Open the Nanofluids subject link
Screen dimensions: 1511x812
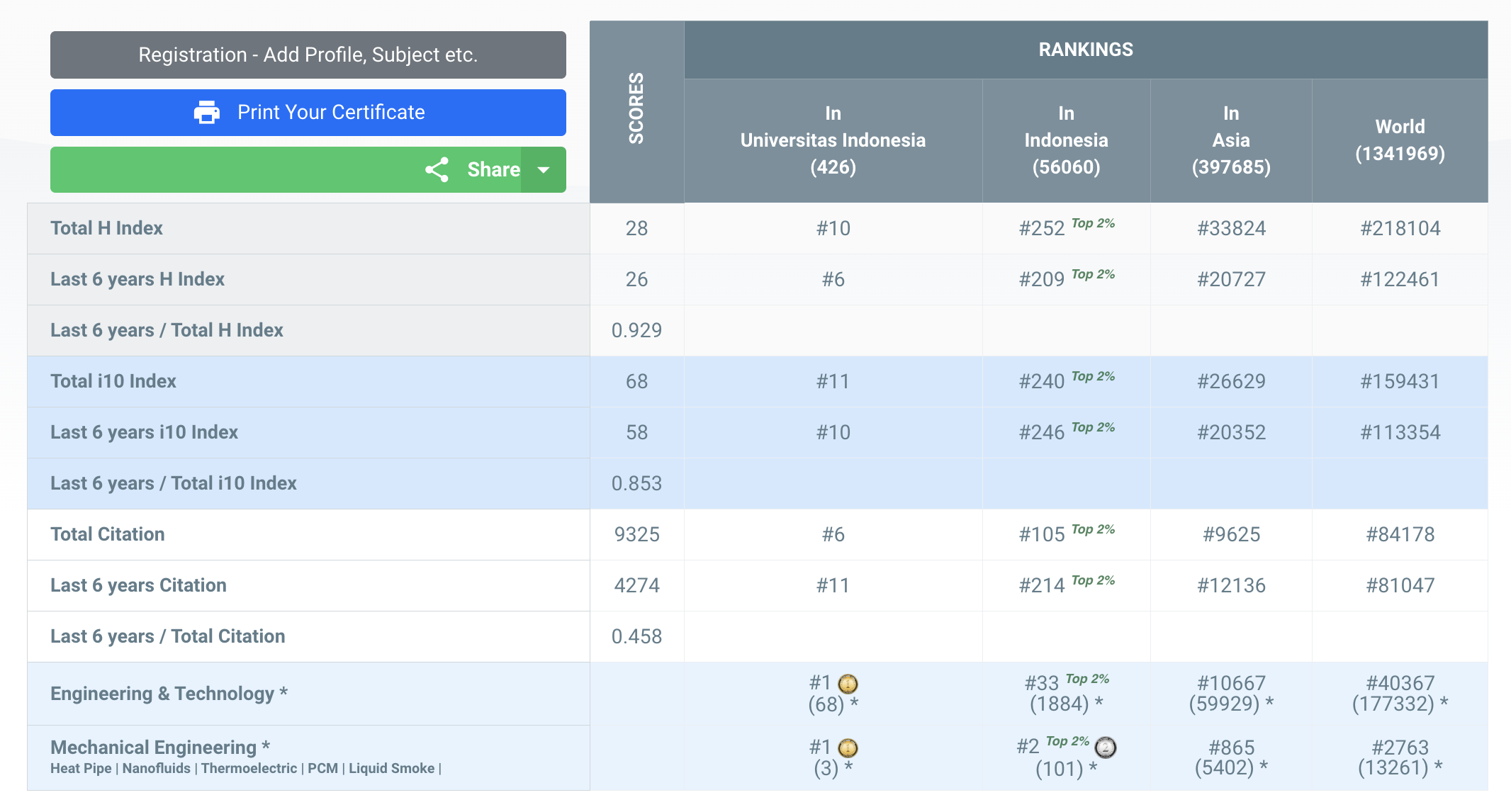click(x=156, y=769)
